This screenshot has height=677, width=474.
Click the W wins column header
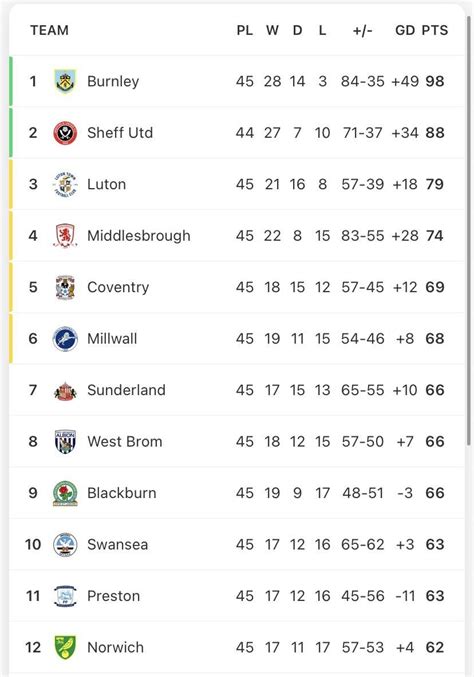pos(272,30)
